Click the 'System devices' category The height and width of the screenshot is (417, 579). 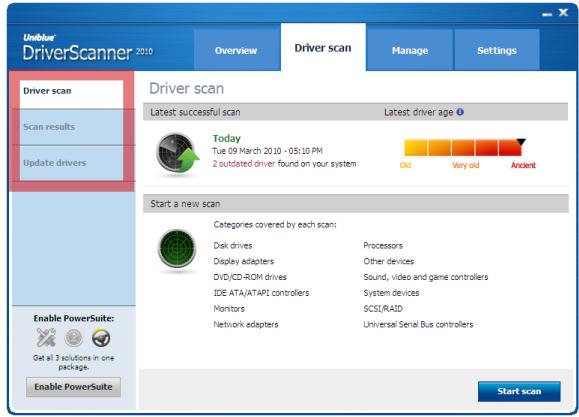(391, 293)
